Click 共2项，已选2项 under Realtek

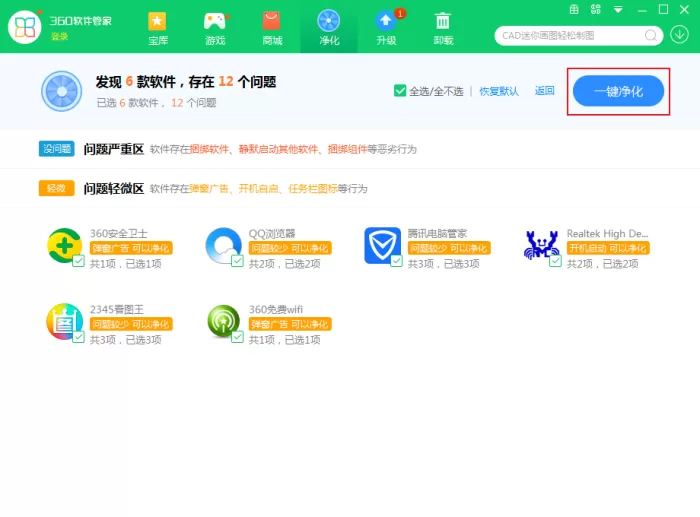click(602, 264)
